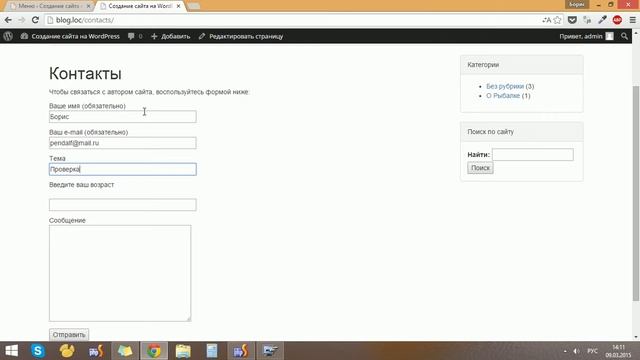Click the 'РУС' language indicator
This screenshot has height=360, width=640.
pos(592,351)
